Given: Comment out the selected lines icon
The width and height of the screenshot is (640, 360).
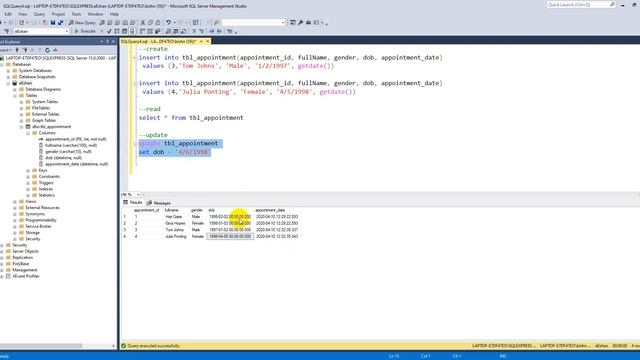Looking at the screenshot, I should (x=194, y=31).
